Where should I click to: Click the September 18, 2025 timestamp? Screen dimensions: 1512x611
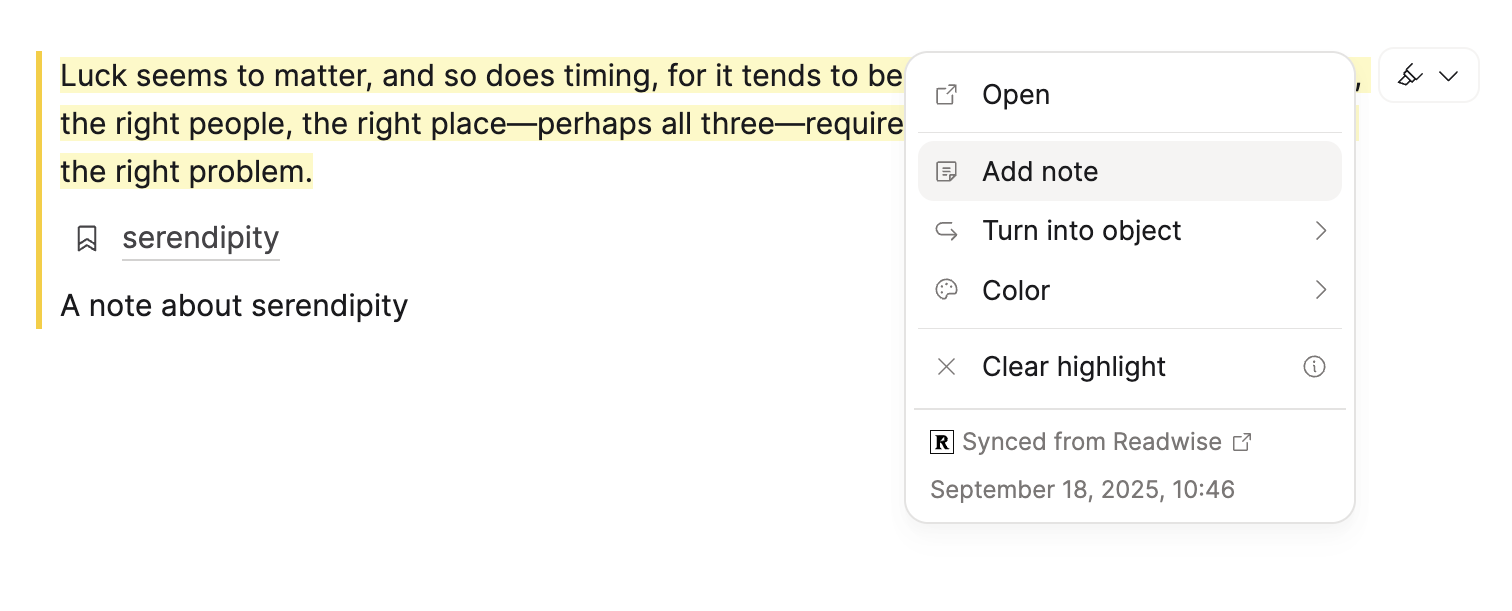pyautogui.click(x=1082, y=490)
